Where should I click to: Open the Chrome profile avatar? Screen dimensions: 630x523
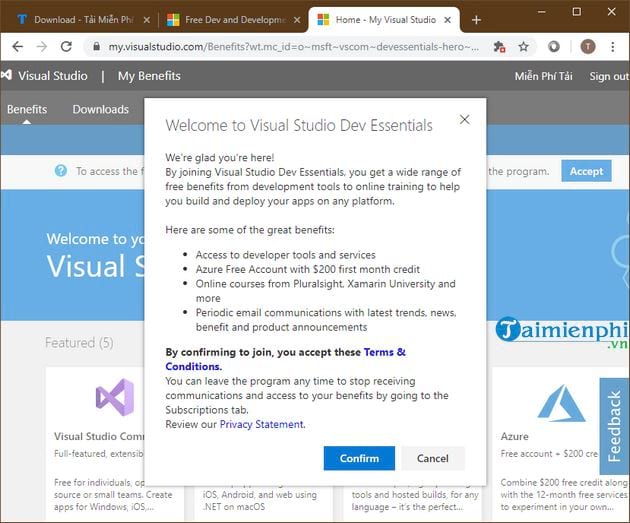coord(588,47)
